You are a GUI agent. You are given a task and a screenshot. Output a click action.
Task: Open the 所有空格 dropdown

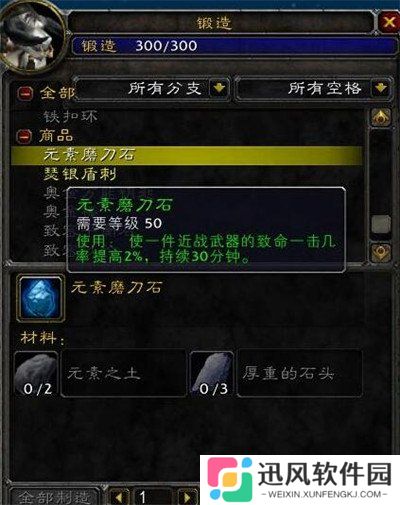(381, 88)
